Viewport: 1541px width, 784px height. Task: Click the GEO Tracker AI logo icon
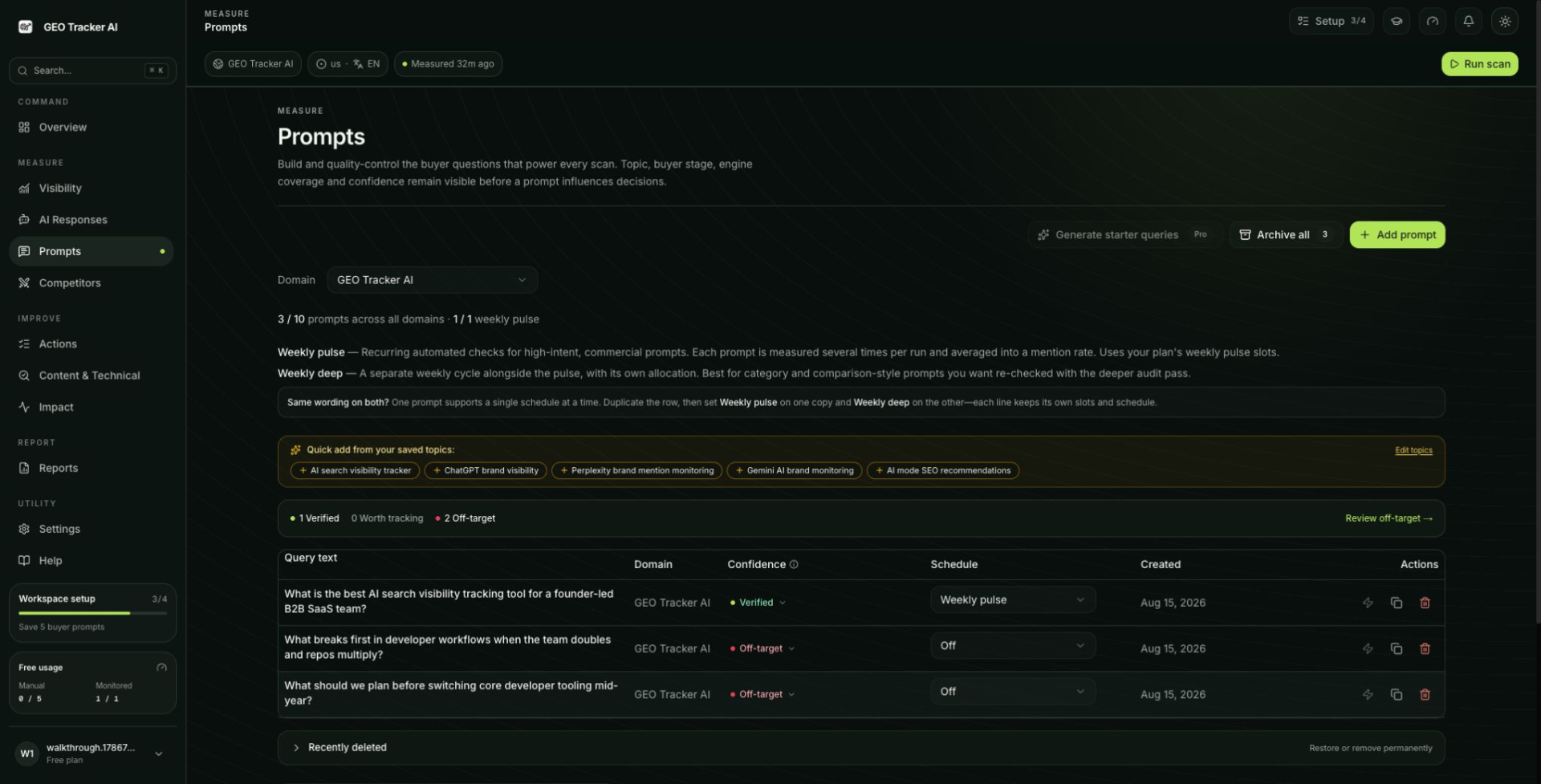click(26, 26)
